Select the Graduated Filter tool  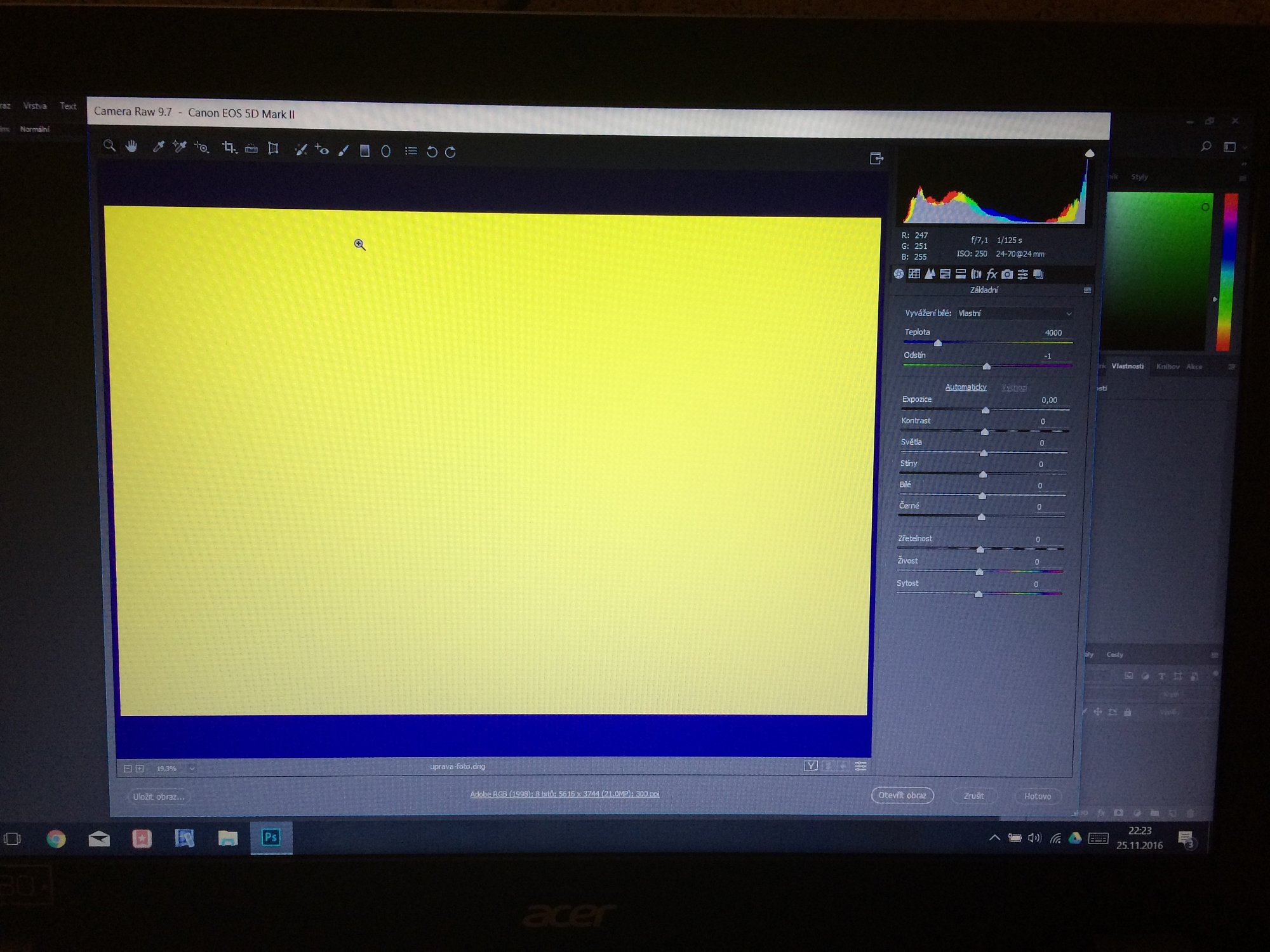coord(364,150)
